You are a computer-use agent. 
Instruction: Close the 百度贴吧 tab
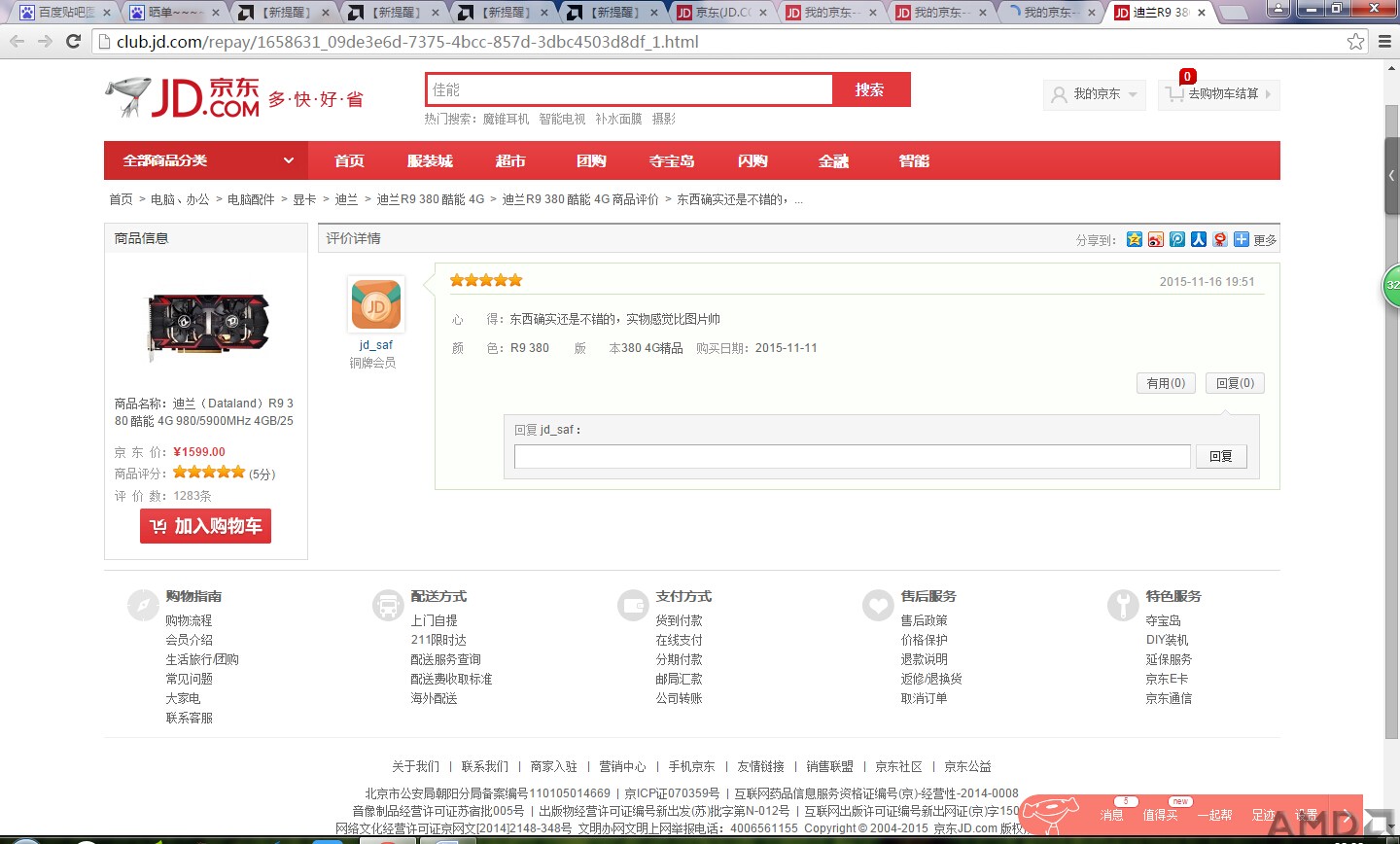click(x=107, y=13)
